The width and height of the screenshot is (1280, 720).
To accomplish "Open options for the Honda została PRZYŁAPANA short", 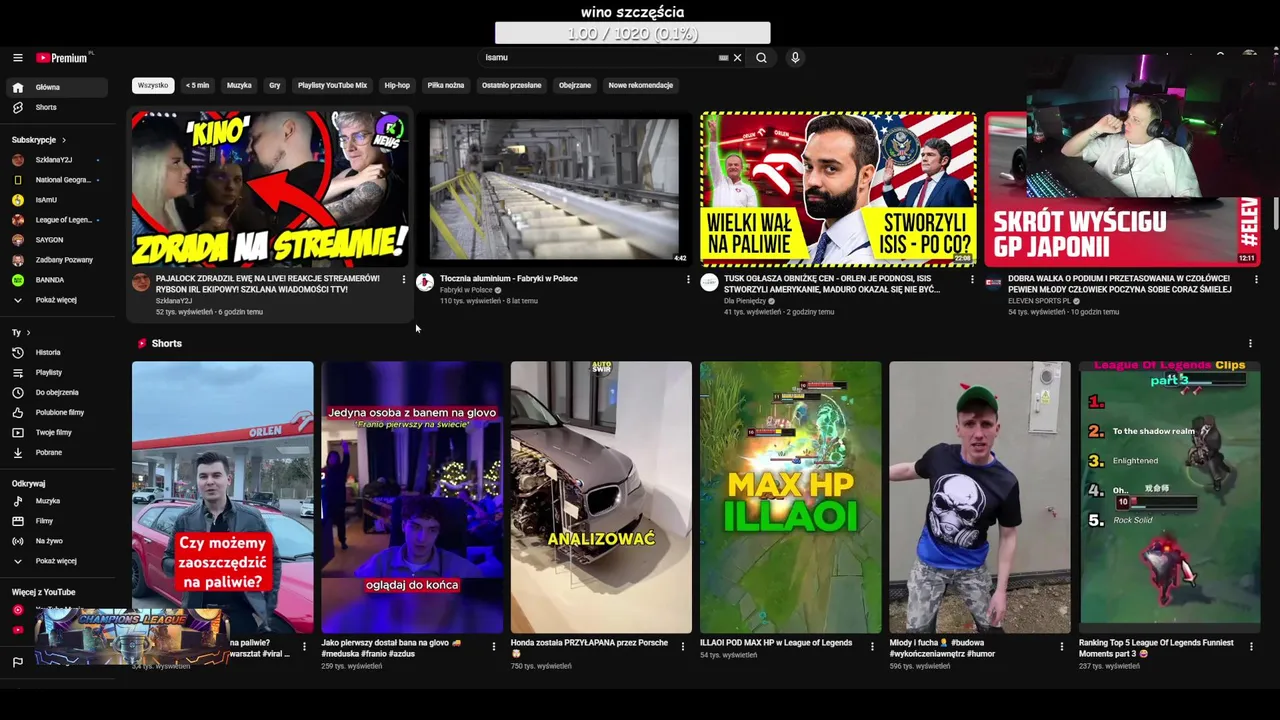I will [683, 647].
